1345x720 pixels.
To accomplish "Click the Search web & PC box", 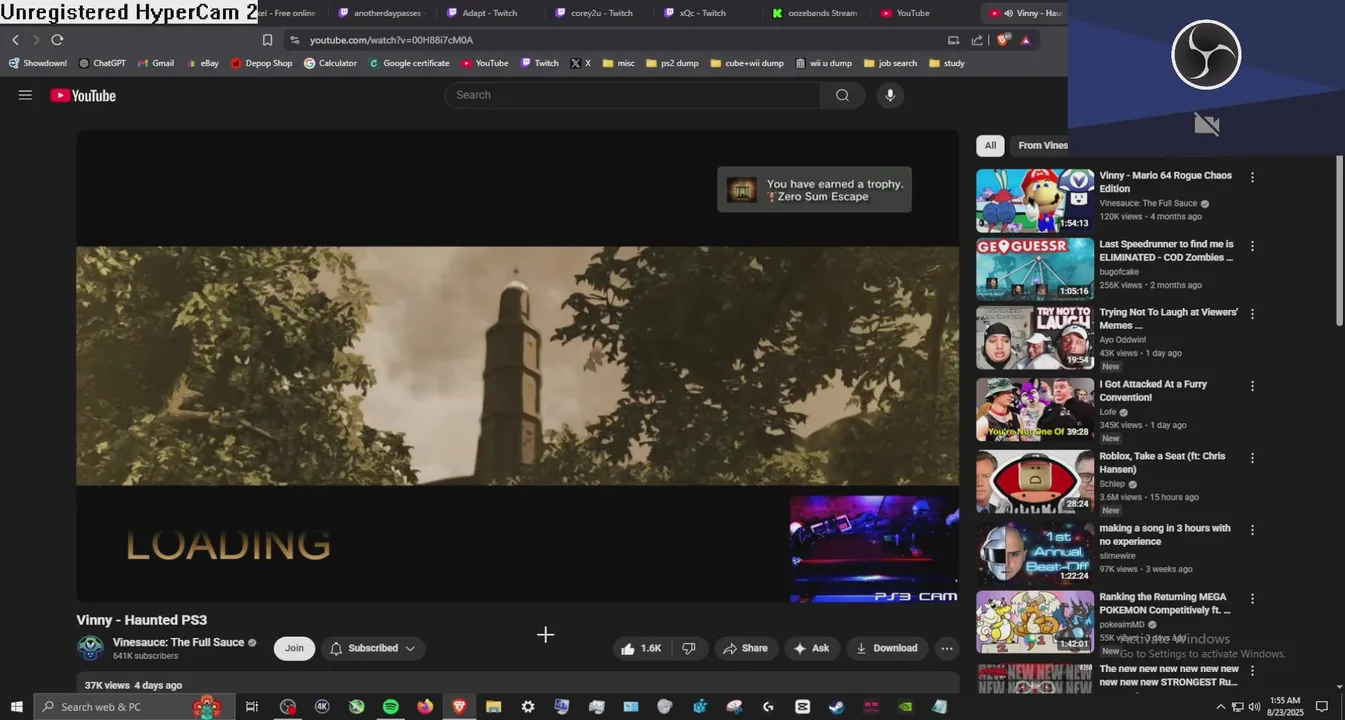I will point(134,706).
